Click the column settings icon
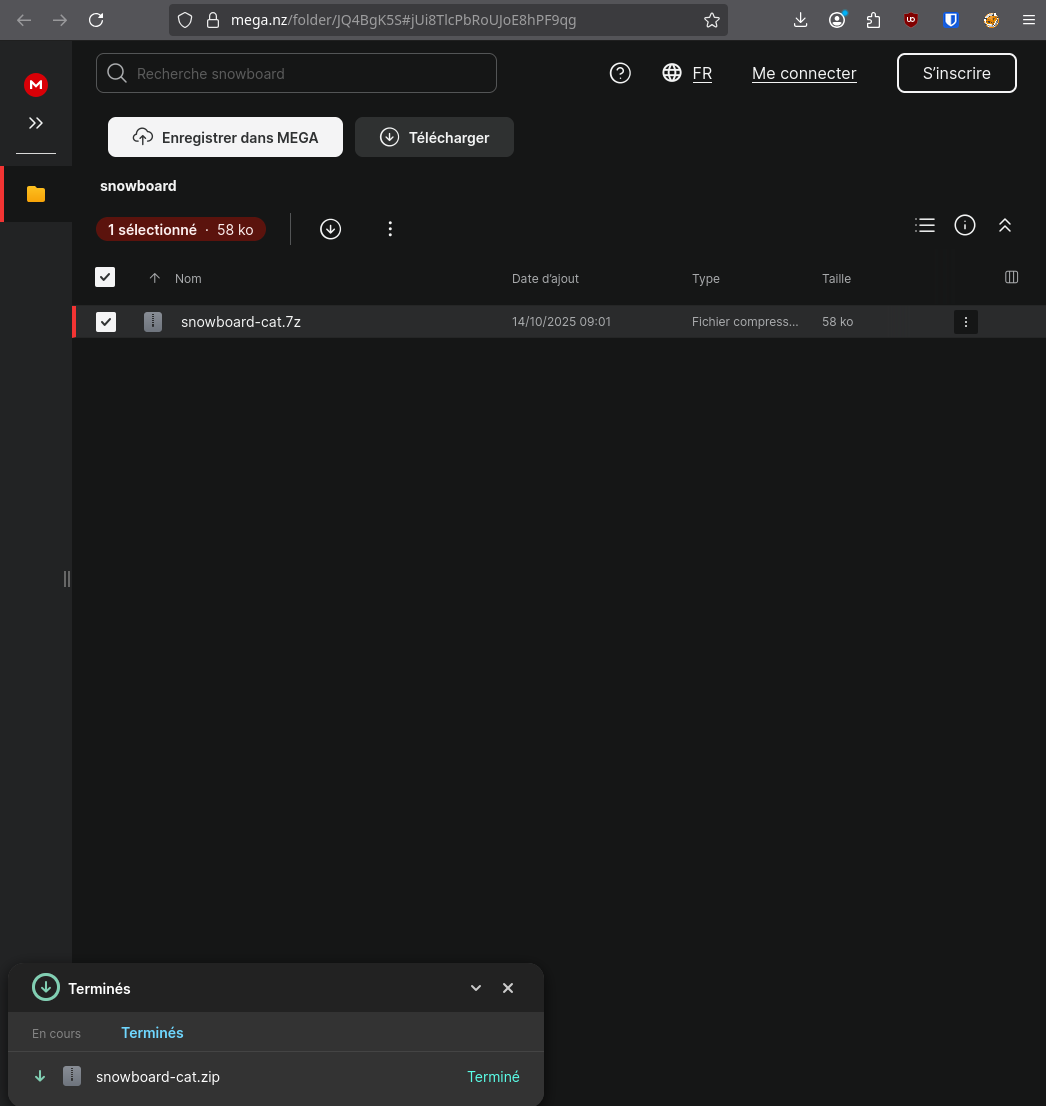This screenshot has width=1046, height=1106. [x=1011, y=277]
